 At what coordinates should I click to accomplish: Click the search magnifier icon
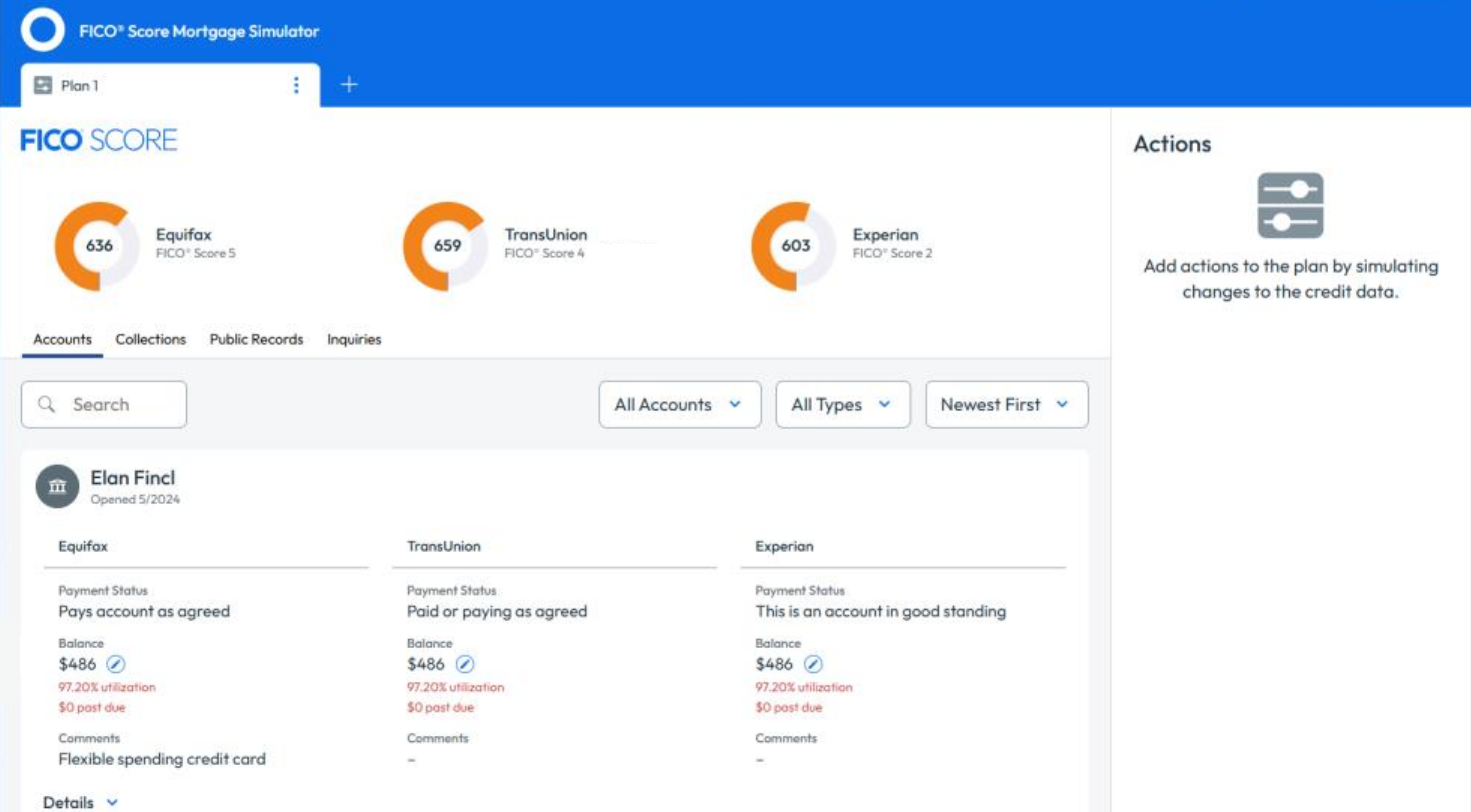tap(46, 404)
